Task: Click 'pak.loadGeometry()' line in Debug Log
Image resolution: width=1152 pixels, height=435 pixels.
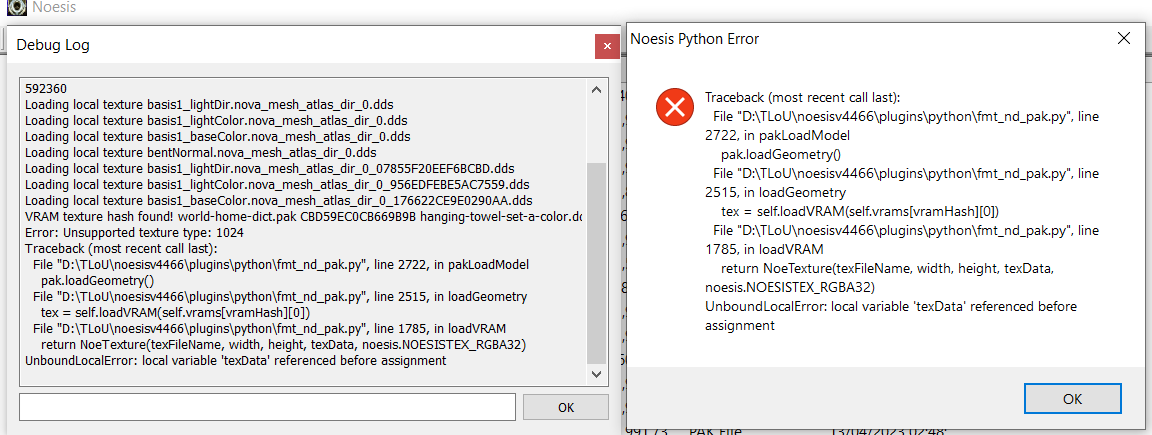Action: point(98,281)
